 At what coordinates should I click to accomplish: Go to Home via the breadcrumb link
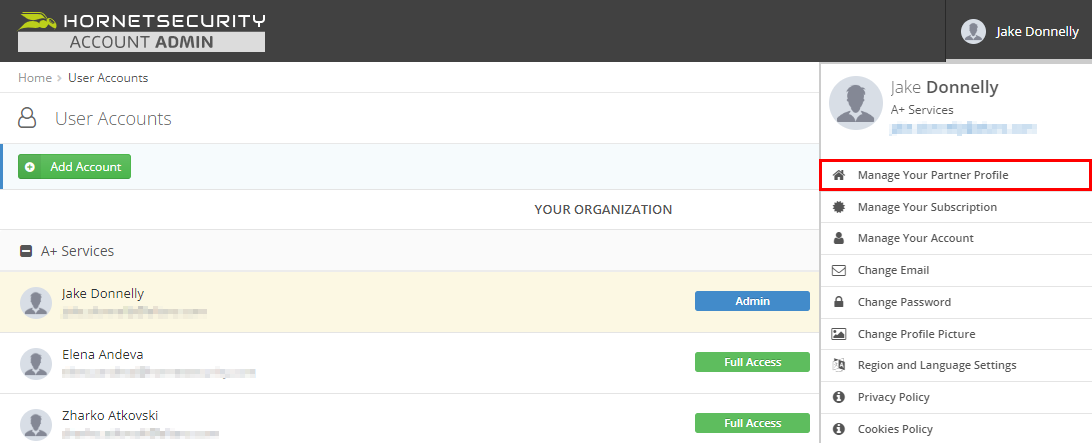tap(35, 78)
